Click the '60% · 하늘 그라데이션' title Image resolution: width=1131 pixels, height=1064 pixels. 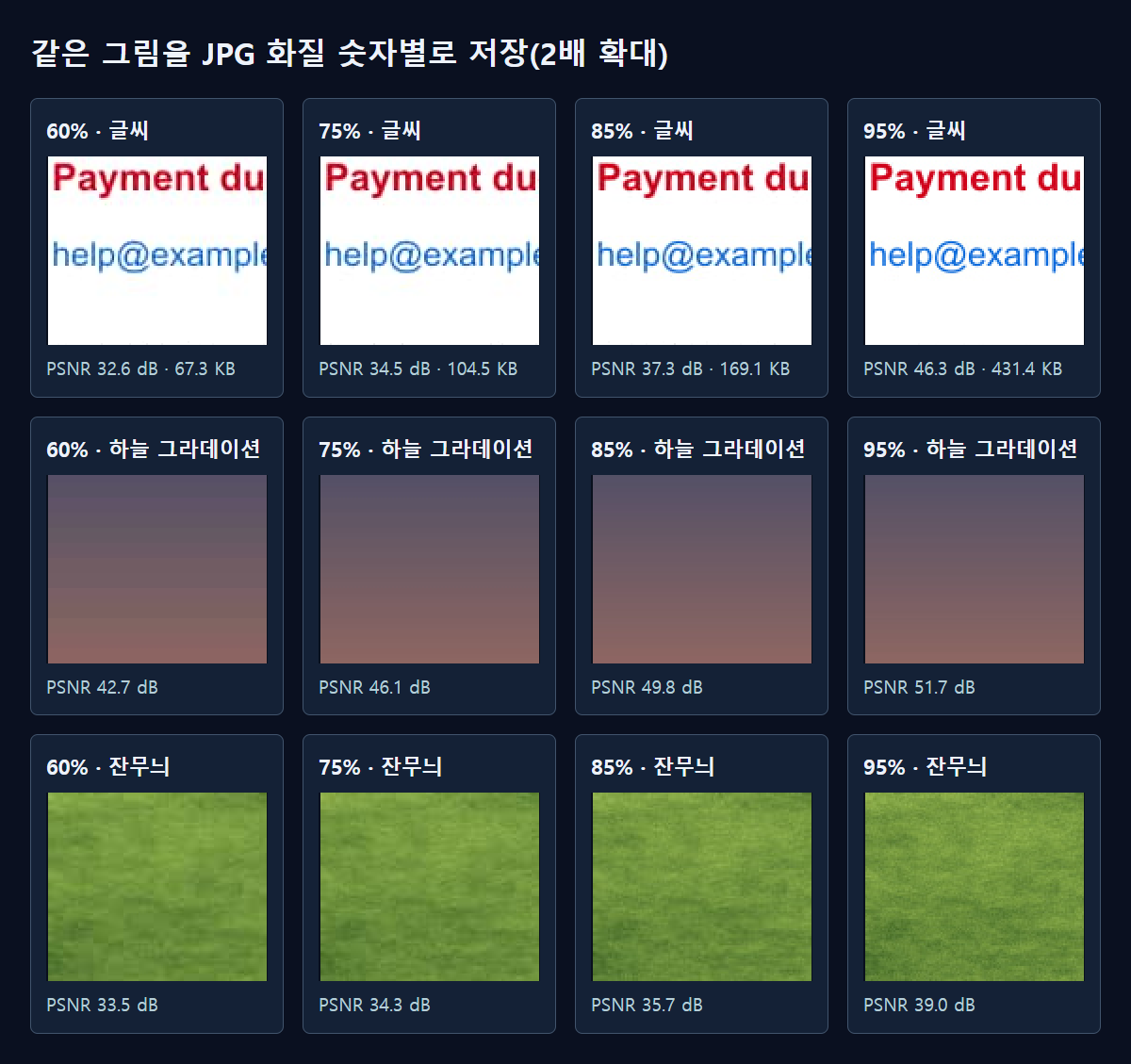click(154, 450)
